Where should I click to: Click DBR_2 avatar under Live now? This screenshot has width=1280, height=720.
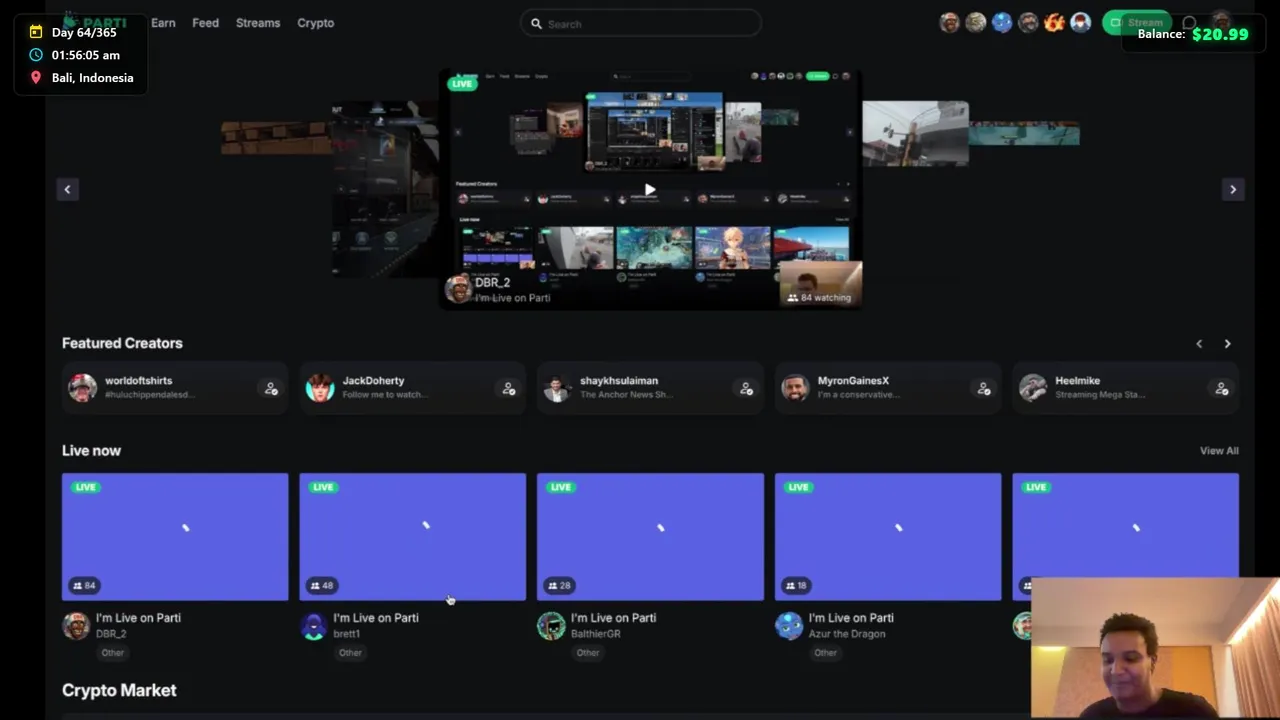76,626
